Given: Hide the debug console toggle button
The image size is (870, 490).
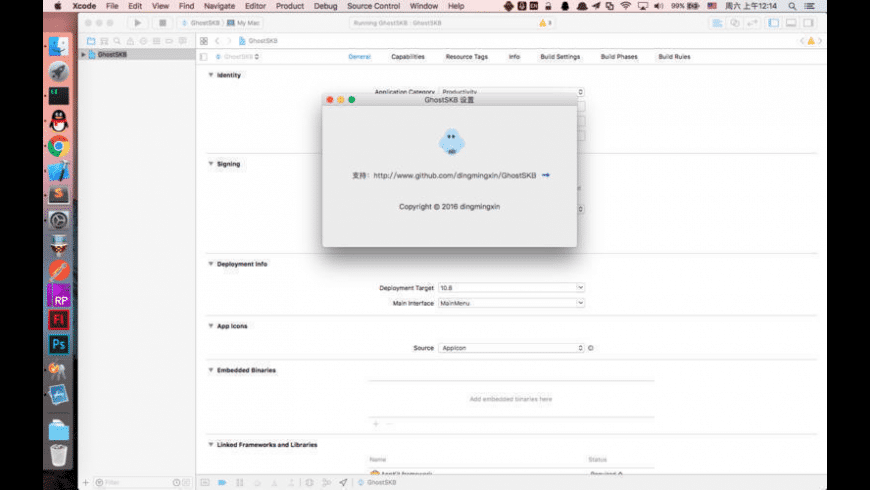Looking at the screenshot, I should (x=205, y=482).
